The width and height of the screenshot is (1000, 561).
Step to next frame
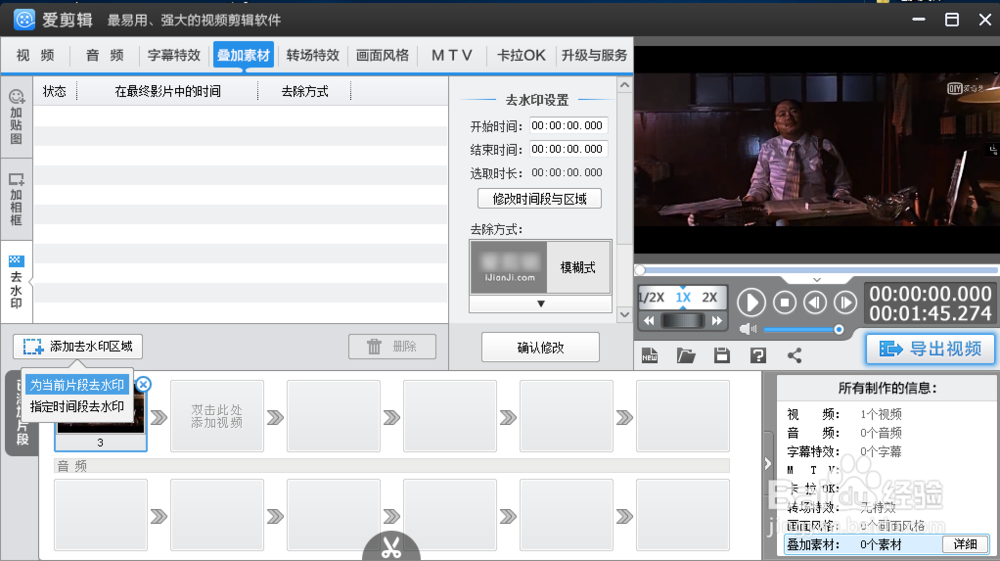coord(846,302)
